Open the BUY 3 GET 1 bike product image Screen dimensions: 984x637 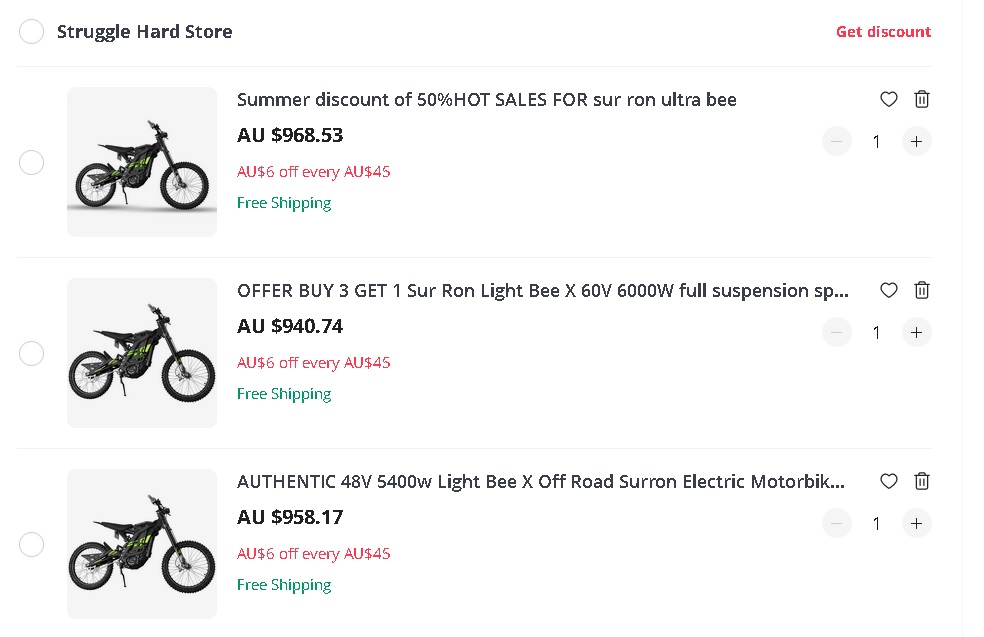[x=141, y=352]
